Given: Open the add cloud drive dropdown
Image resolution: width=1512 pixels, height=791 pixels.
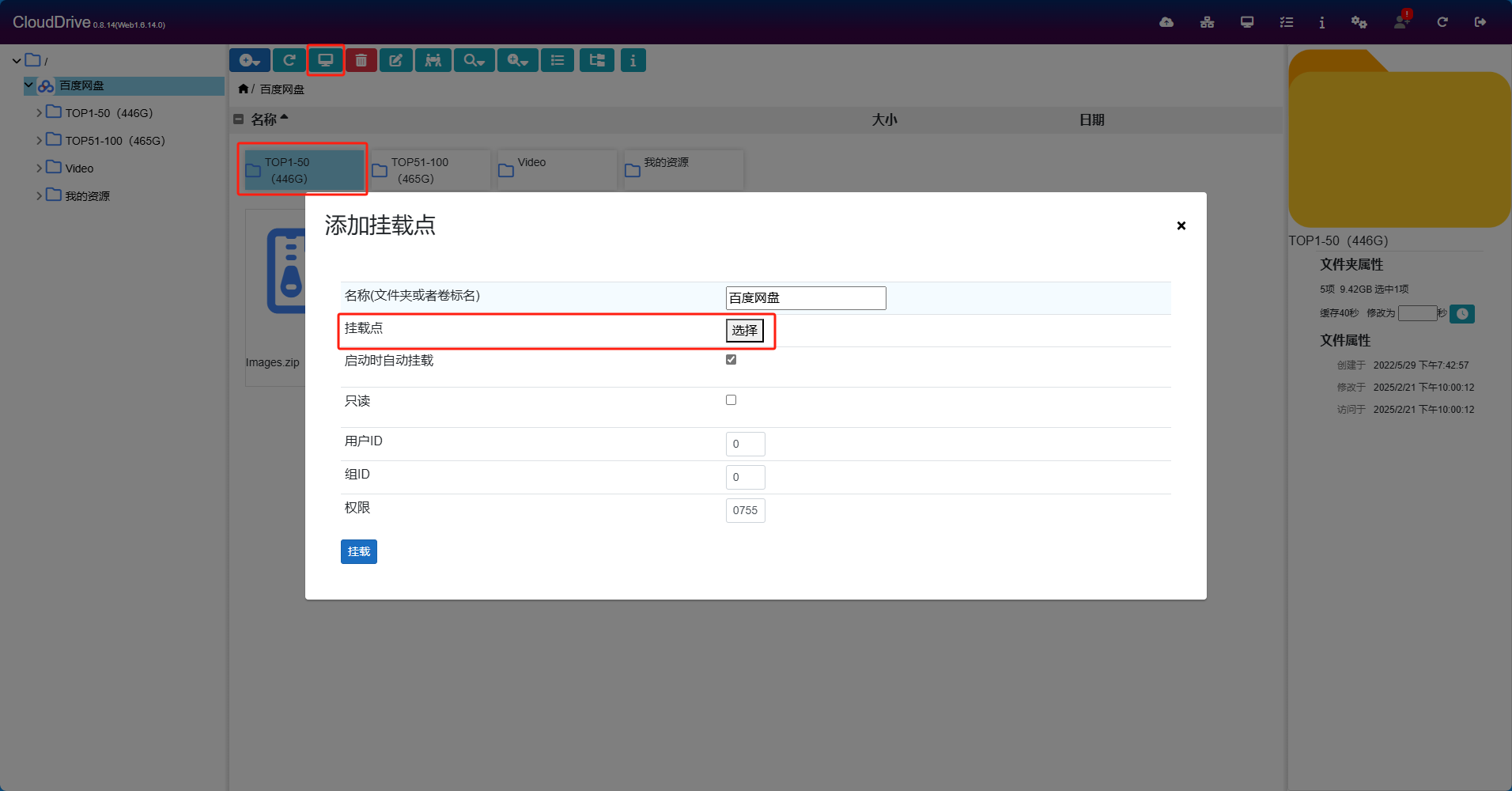Looking at the screenshot, I should (x=250, y=60).
